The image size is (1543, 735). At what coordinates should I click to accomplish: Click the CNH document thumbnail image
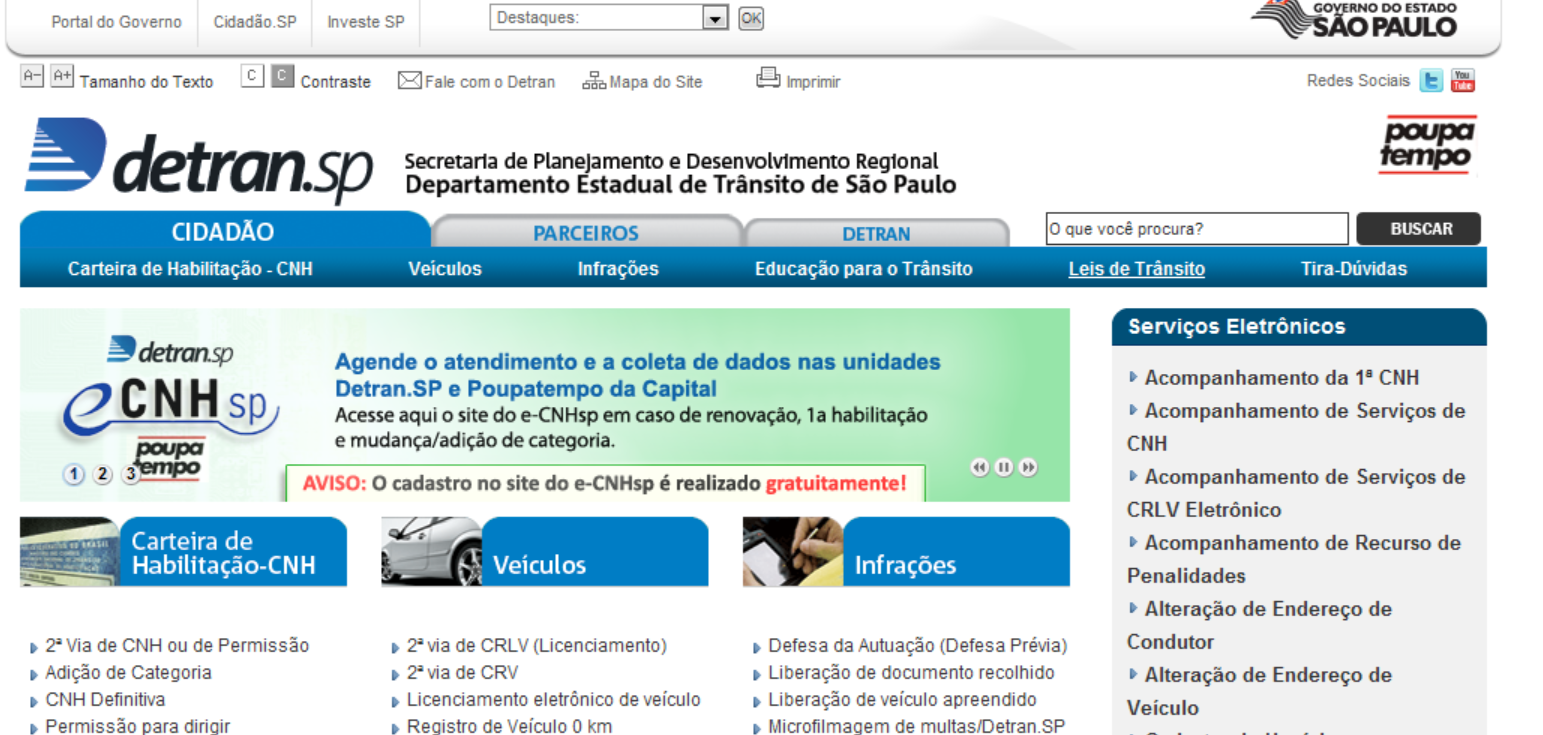tap(70, 551)
